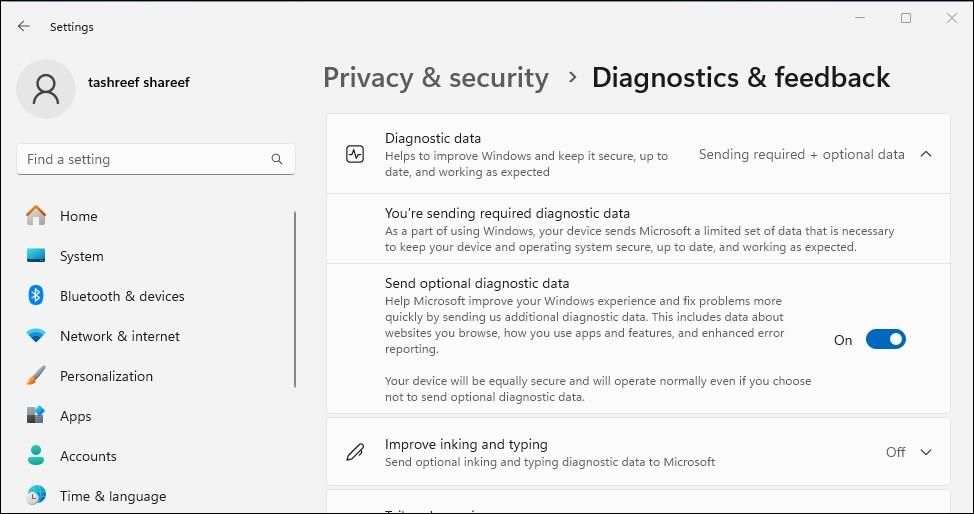Viewport: 974px width, 514px height.
Task: Open Network & internet settings
Action: [120, 336]
